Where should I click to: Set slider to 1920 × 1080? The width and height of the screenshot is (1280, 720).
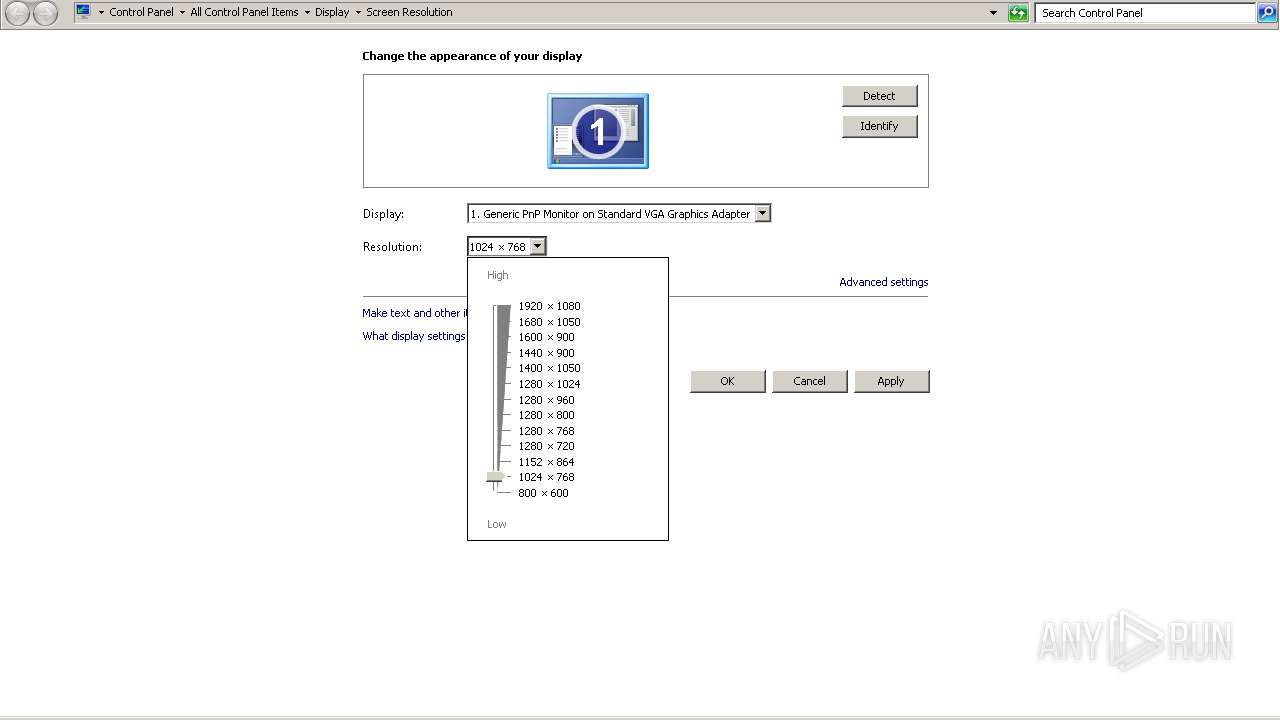pyautogui.click(x=549, y=306)
